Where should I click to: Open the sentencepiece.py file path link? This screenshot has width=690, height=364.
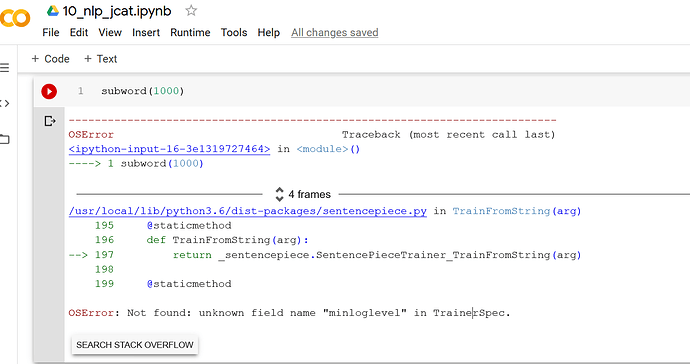click(x=248, y=211)
